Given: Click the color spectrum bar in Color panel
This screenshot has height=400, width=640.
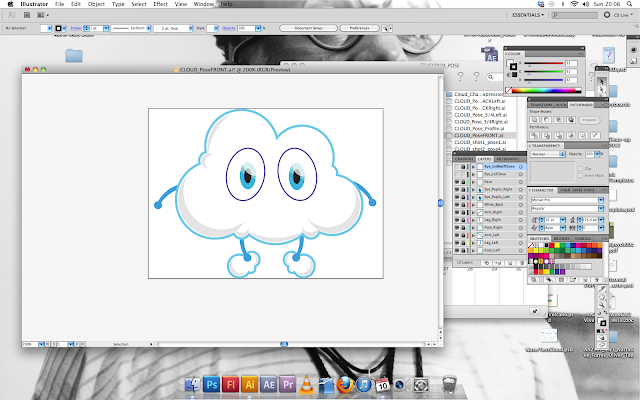Looking at the screenshot, I should click(x=546, y=90).
